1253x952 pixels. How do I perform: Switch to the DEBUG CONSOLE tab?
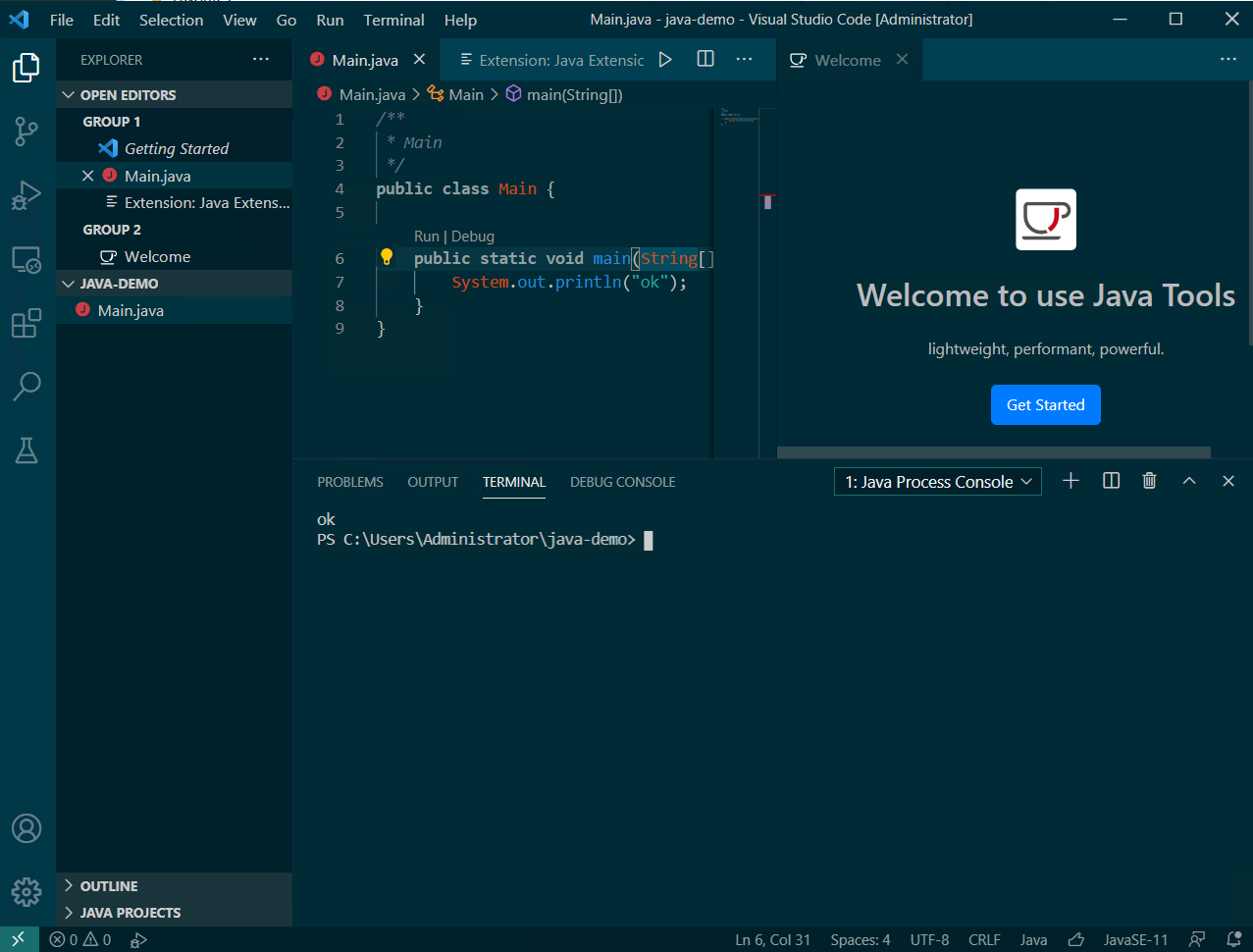622,482
